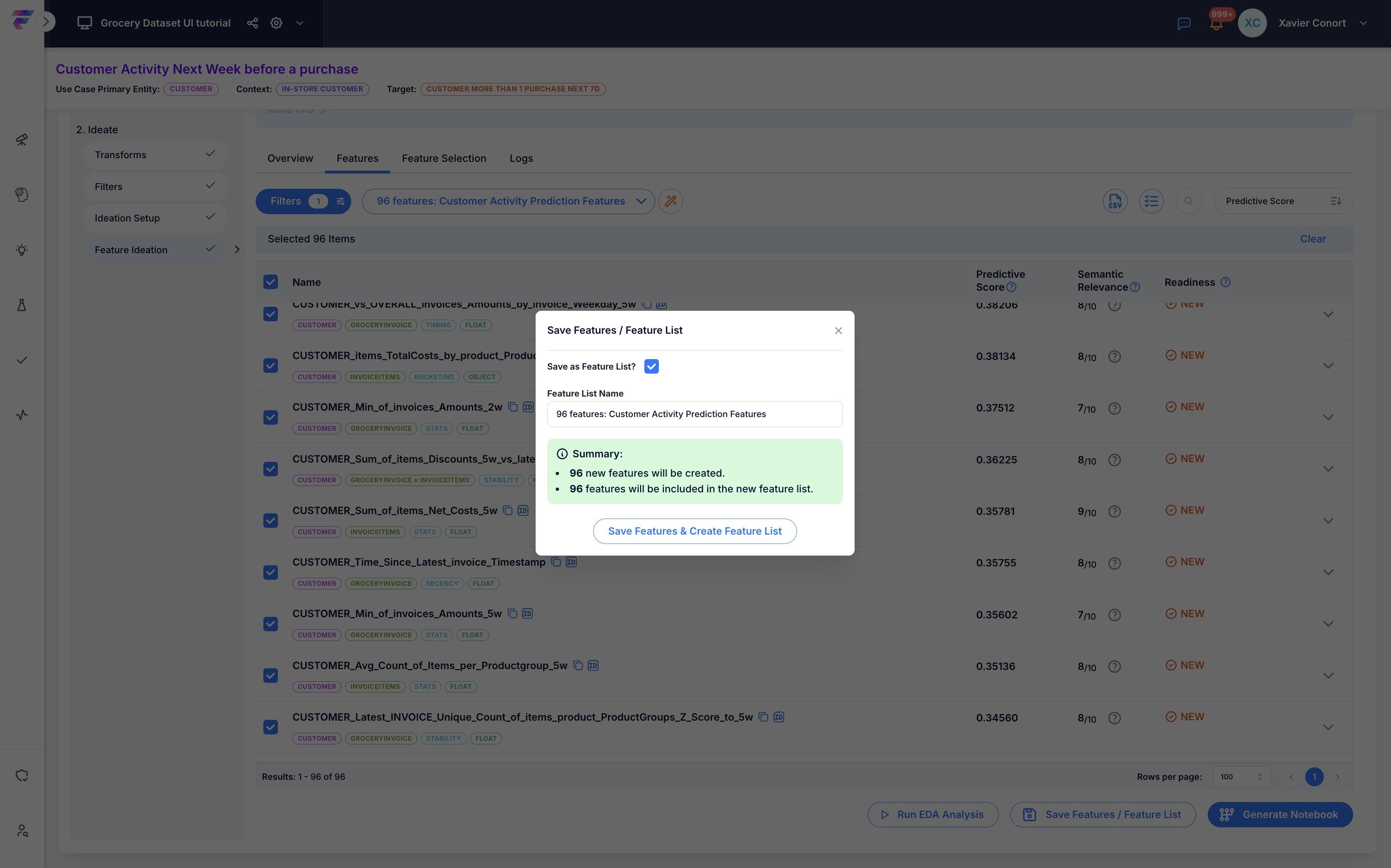Viewport: 1391px width, 868px height.
Task: Copy name of CUSTOMER_Min_of_invoices_Amounts_2w
Action: click(x=513, y=407)
